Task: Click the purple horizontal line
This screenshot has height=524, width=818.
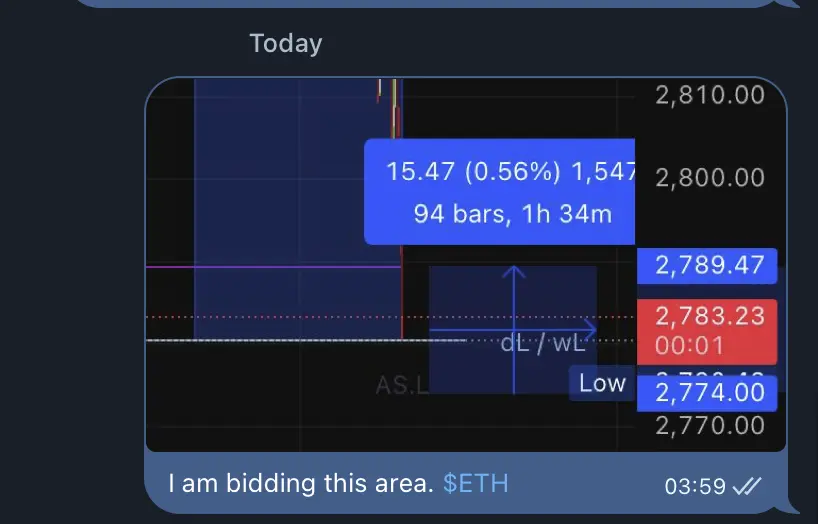Action: point(273,267)
